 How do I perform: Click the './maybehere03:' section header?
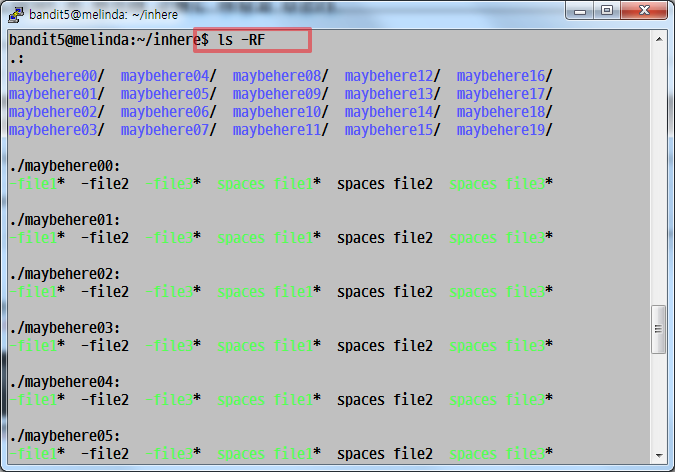point(65,328)
